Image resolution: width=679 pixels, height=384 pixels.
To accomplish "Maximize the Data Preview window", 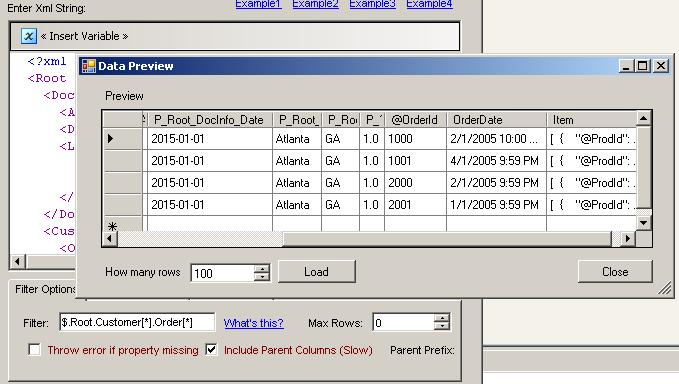I will click(x=643, y=66).
